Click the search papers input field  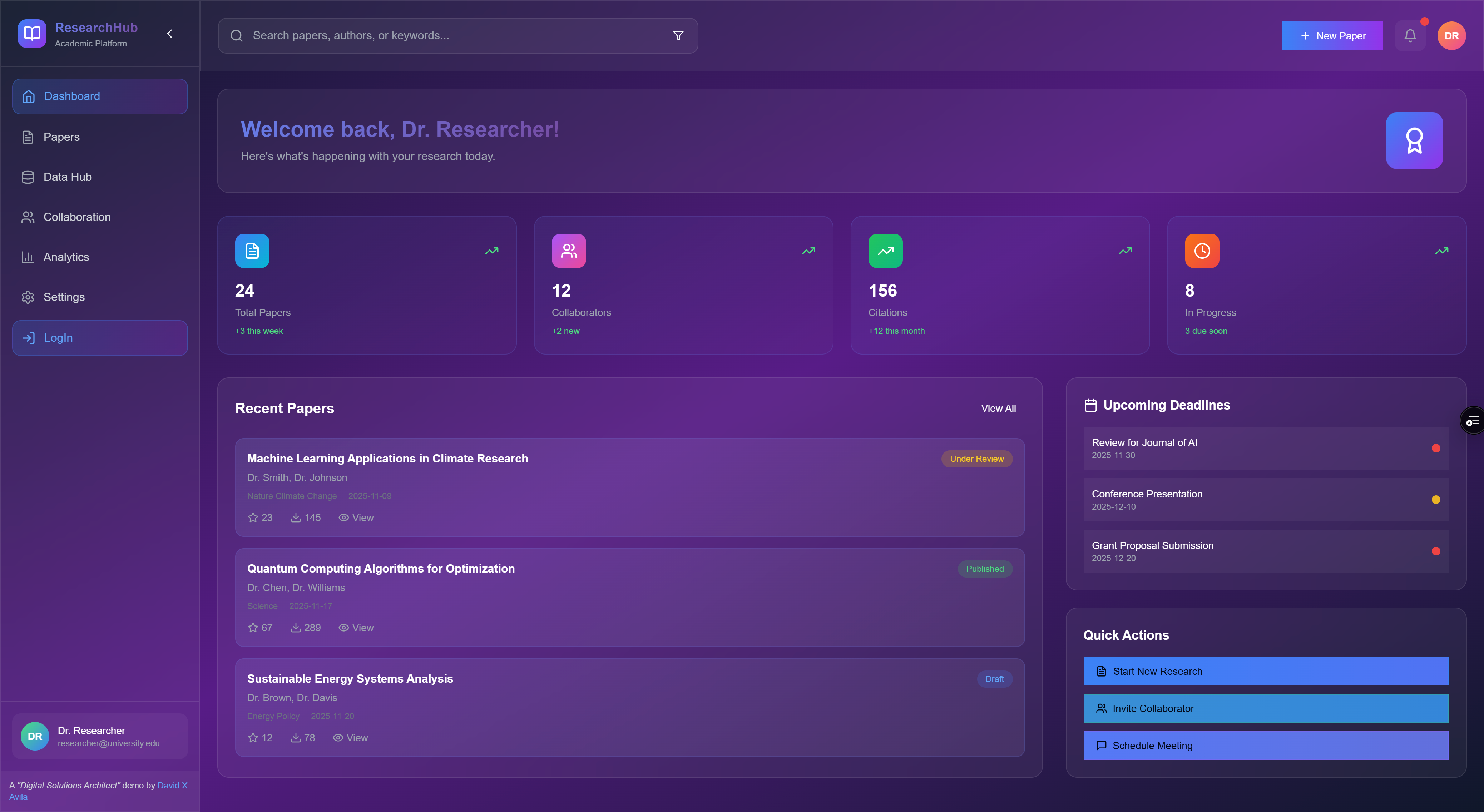click(403, 35)
